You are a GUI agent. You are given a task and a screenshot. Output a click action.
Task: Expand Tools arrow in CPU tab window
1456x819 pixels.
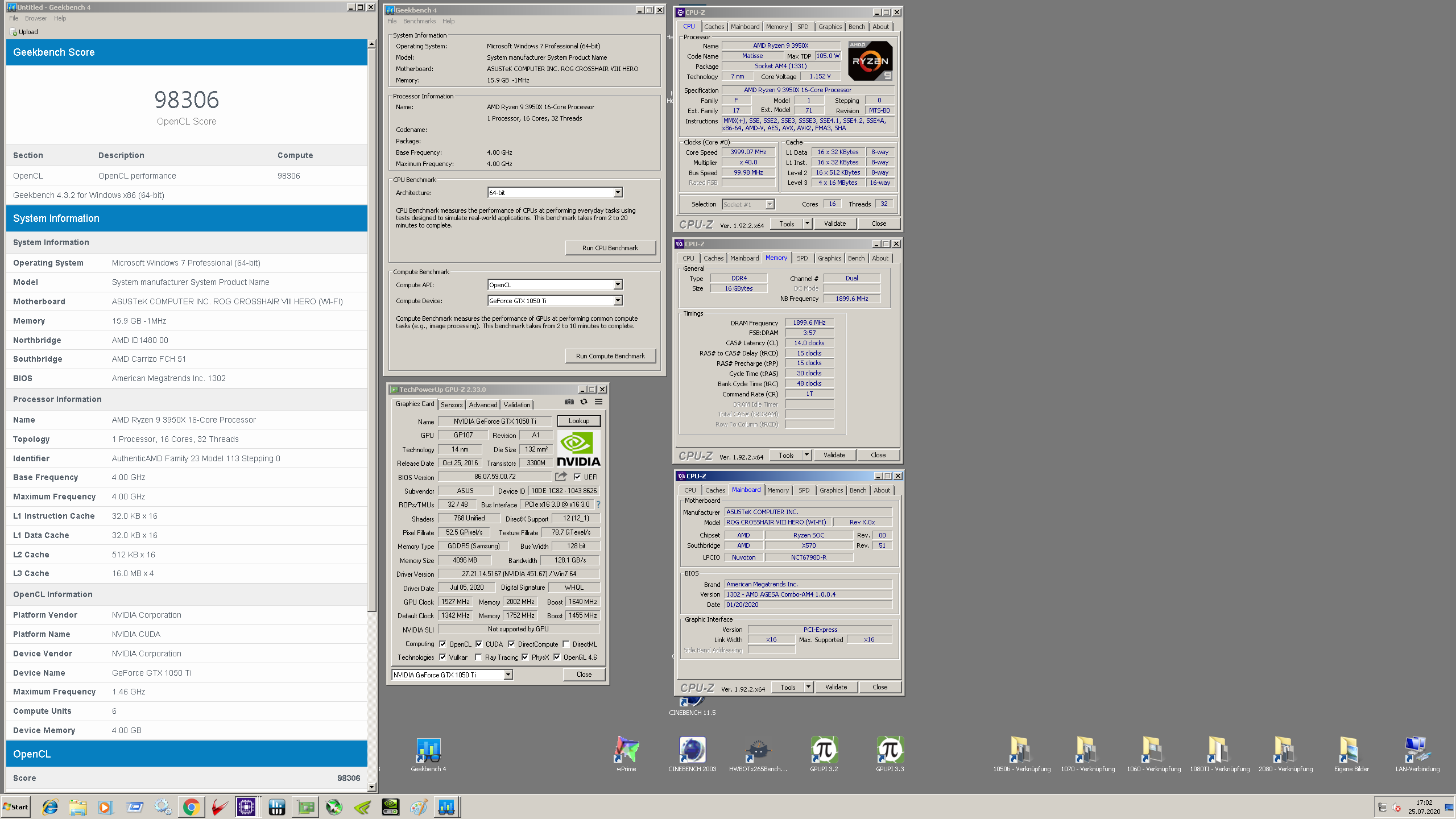(x=806, y=224)
